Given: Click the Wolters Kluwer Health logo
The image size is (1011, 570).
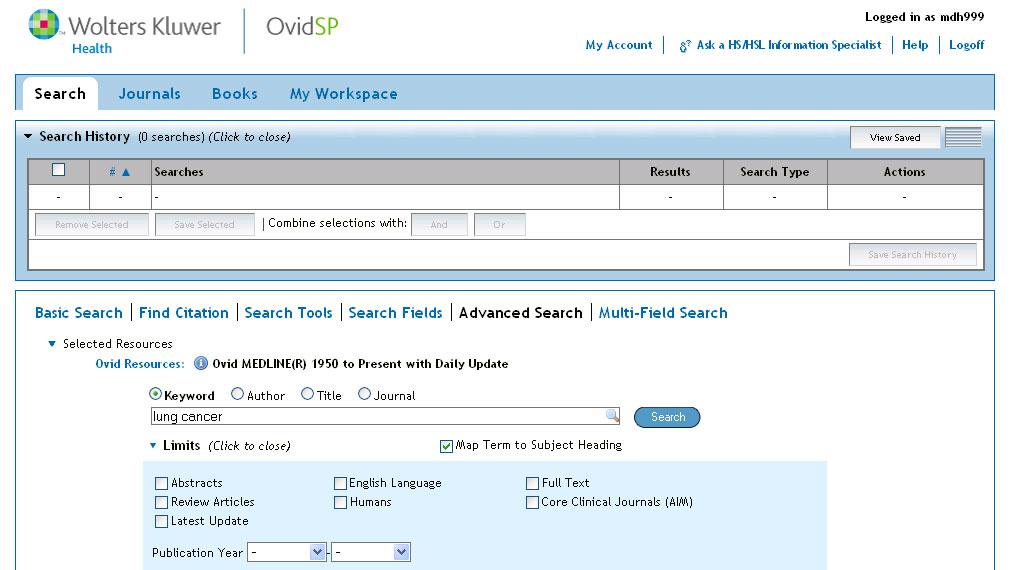Looking at the screenshot, I should 125,31.
